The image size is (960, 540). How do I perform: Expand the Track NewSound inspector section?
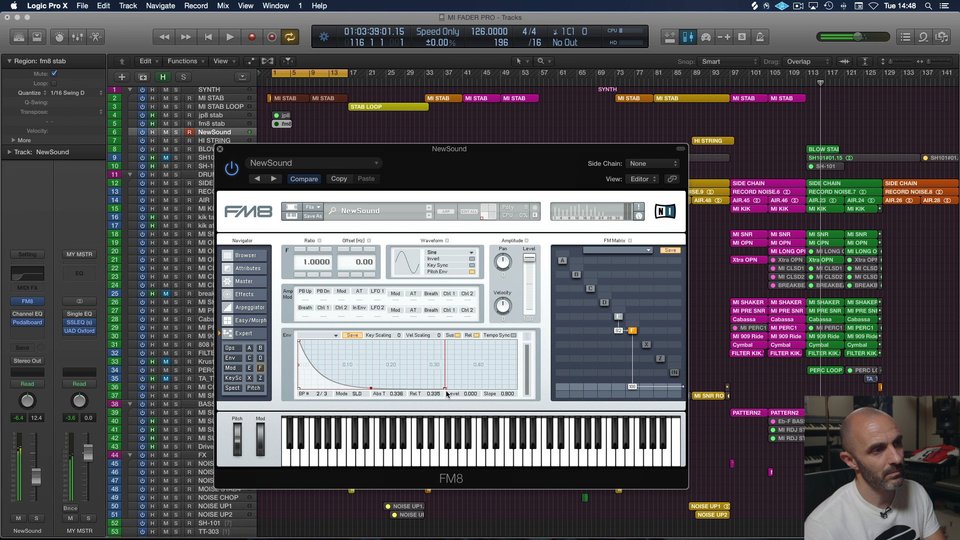coord(9,152)
